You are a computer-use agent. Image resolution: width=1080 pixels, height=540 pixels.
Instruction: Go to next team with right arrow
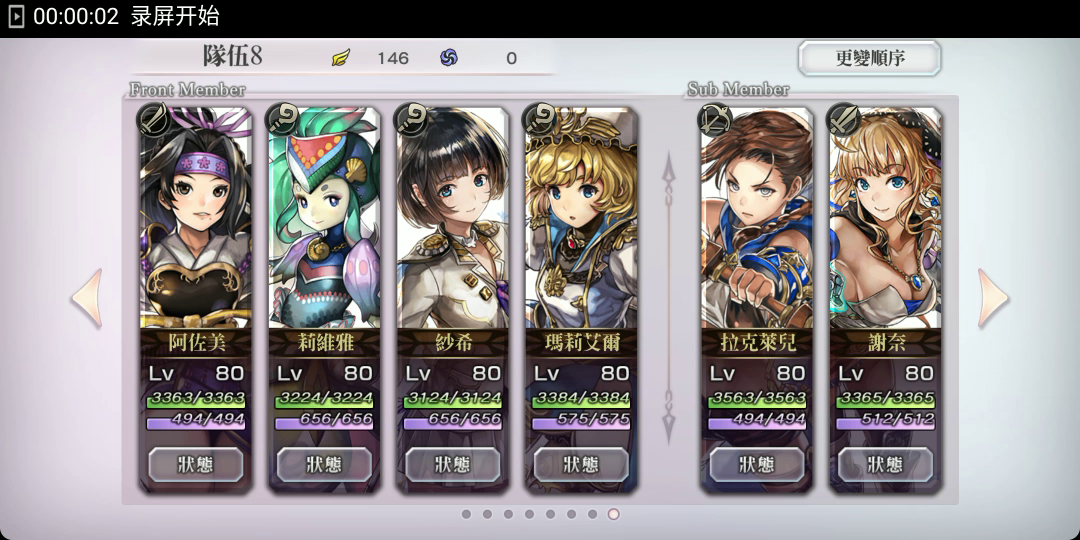point(993,298)
